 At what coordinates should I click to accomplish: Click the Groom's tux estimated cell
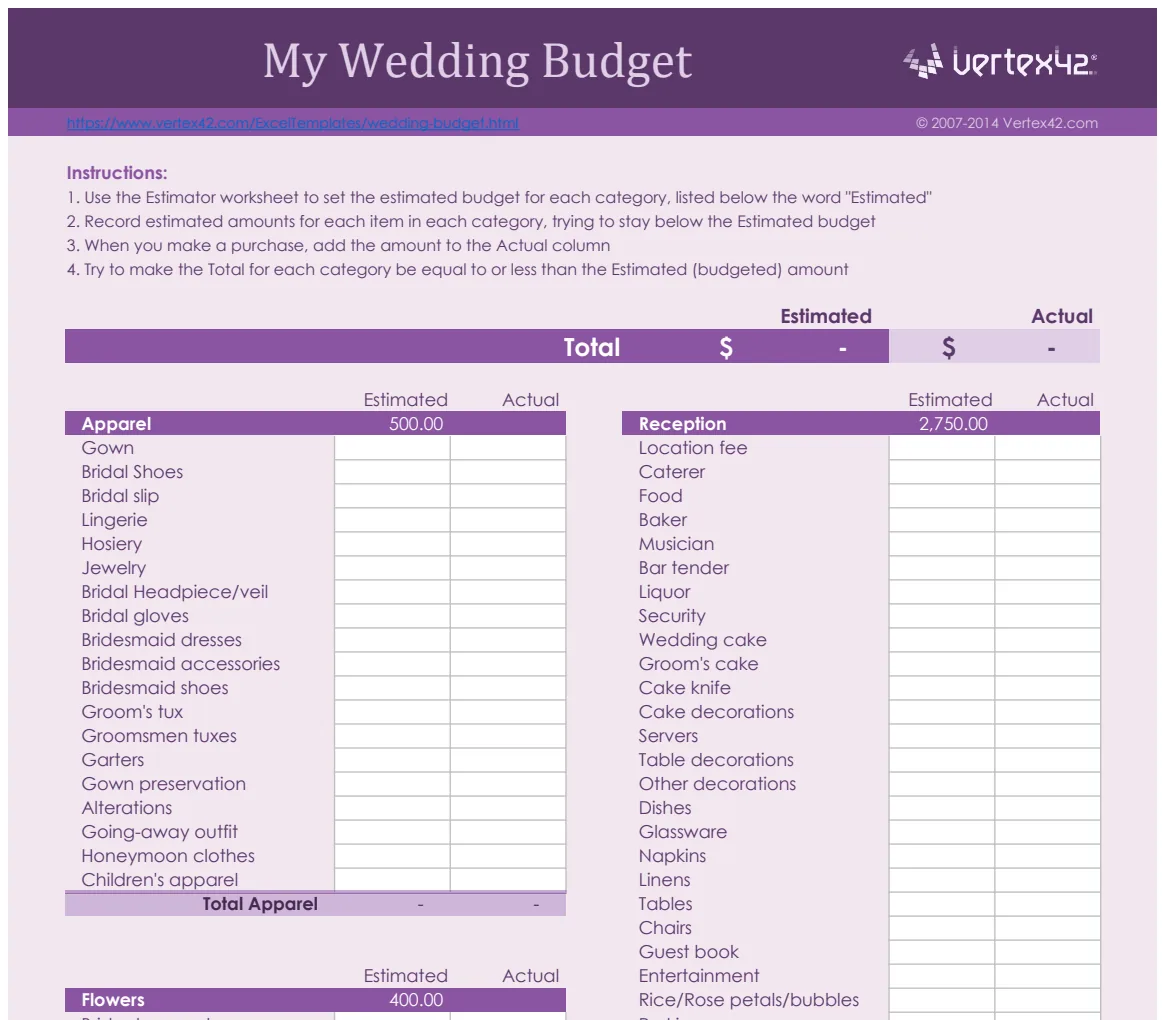(x=392, y=711)
